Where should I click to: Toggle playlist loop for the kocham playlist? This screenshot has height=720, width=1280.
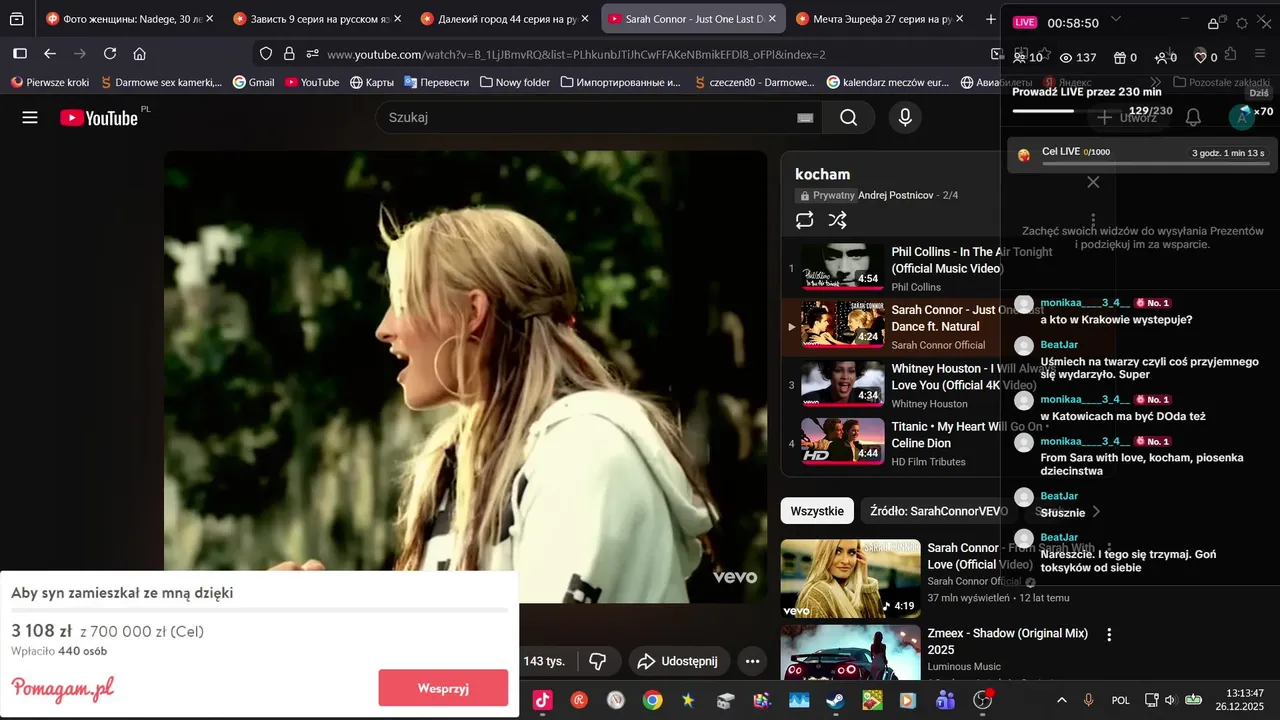click(x=805, y=220)
